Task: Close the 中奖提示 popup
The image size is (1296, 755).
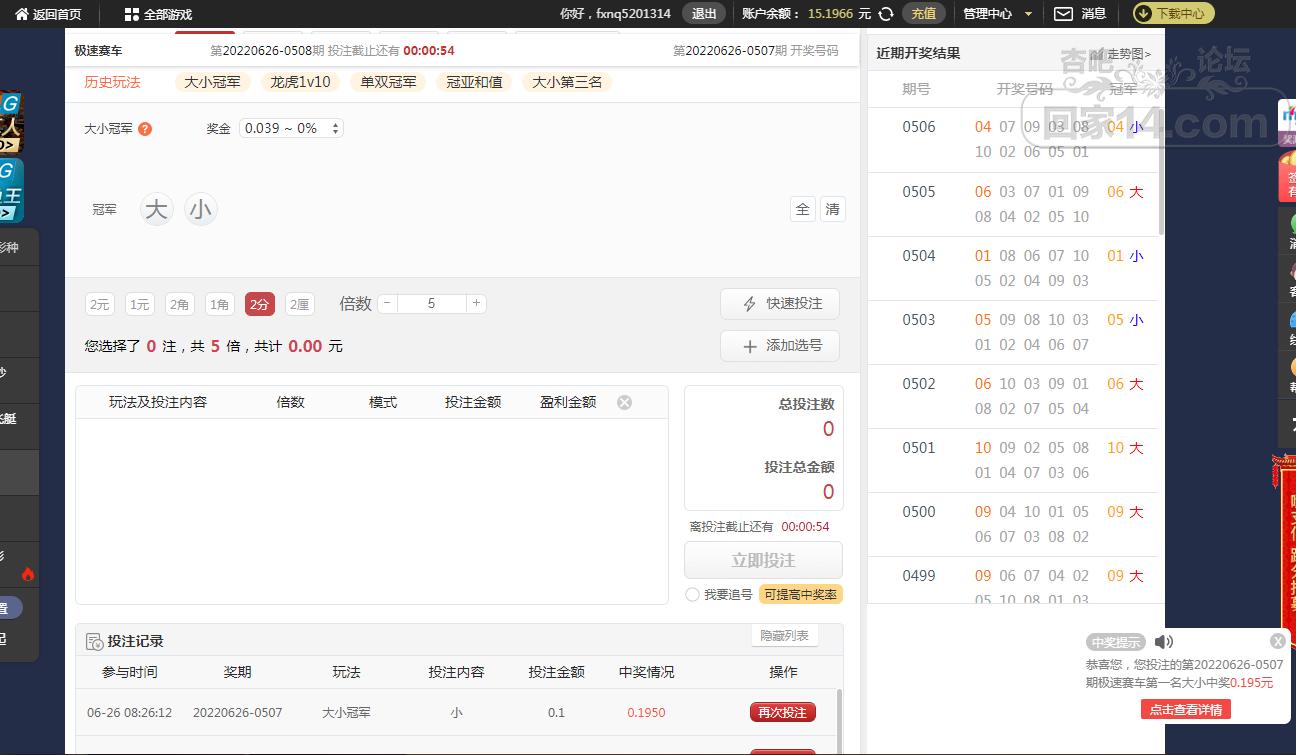Action: tap(1277, 641)
